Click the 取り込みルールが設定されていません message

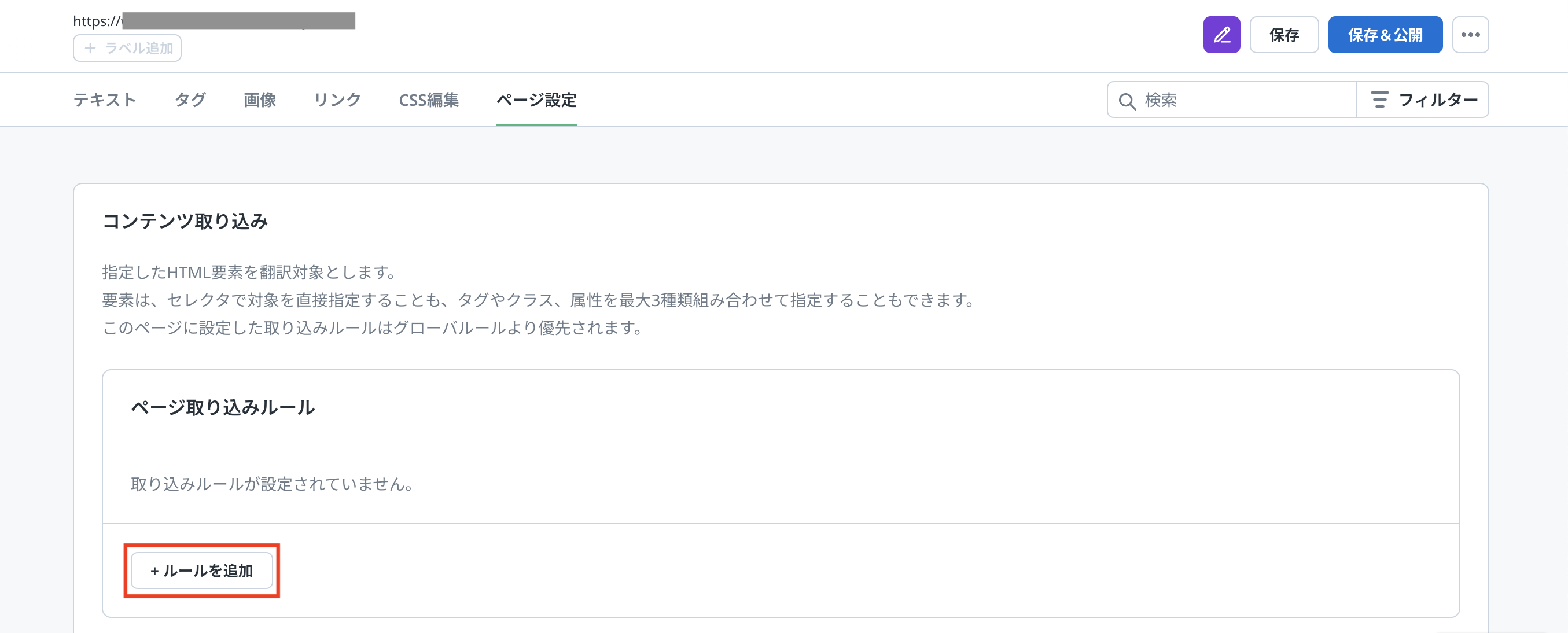pyautogui.click(x=273, y=484)
